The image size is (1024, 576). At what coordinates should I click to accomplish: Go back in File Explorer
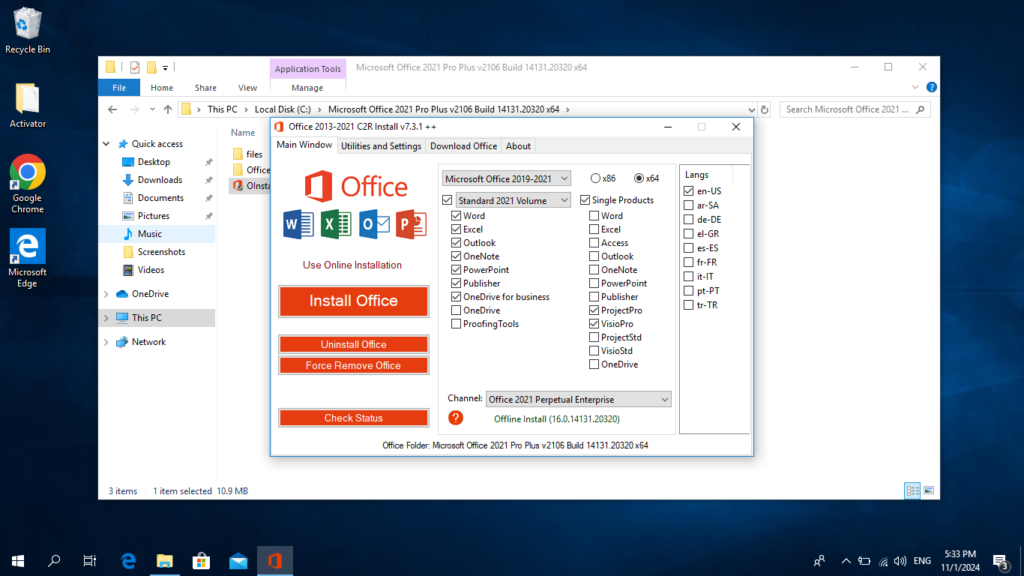112,110
